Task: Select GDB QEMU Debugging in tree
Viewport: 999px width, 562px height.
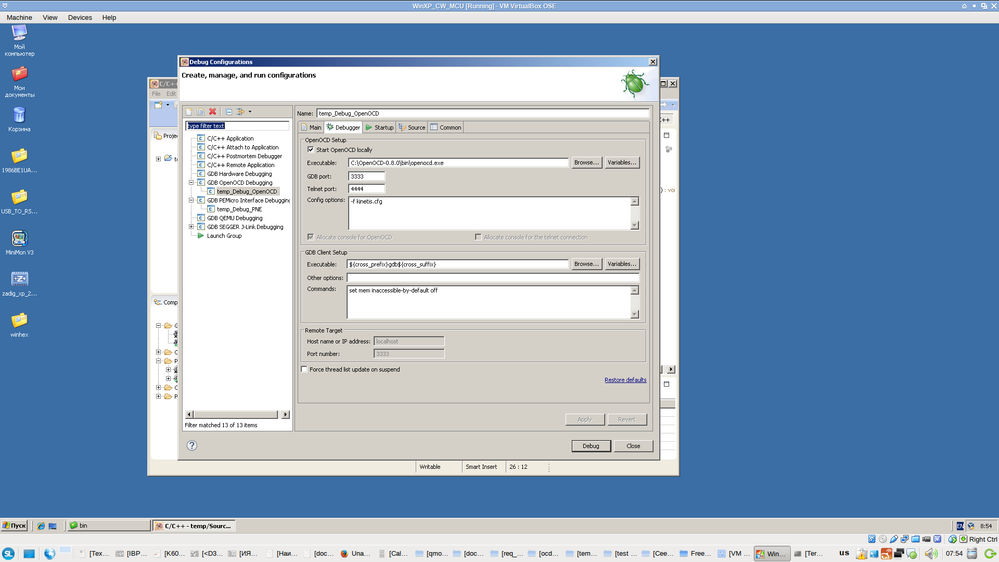Action: pos(234,218)
